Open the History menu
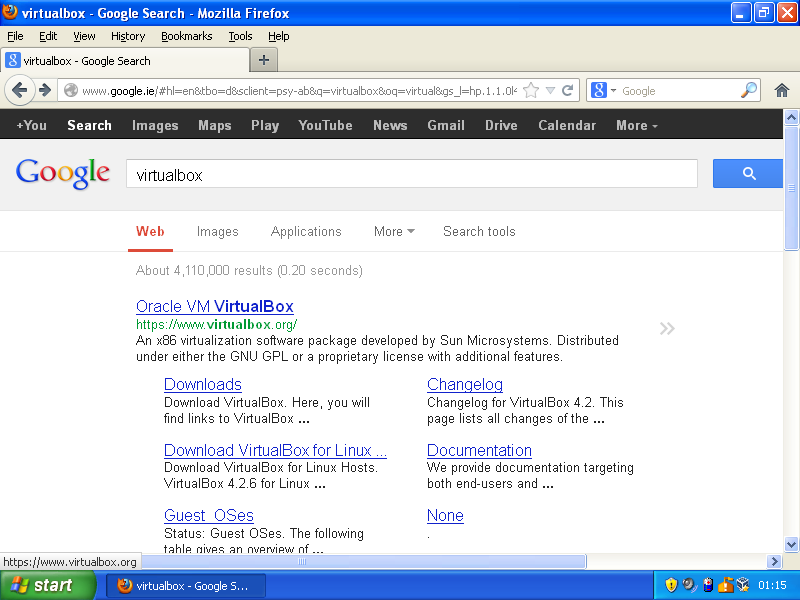 pyautogui.click(x=128, y=36)
